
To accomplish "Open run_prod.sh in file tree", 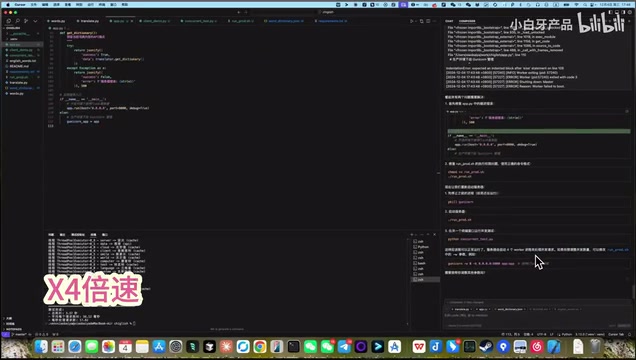I will pyautogui.click(x=21, y=77).
